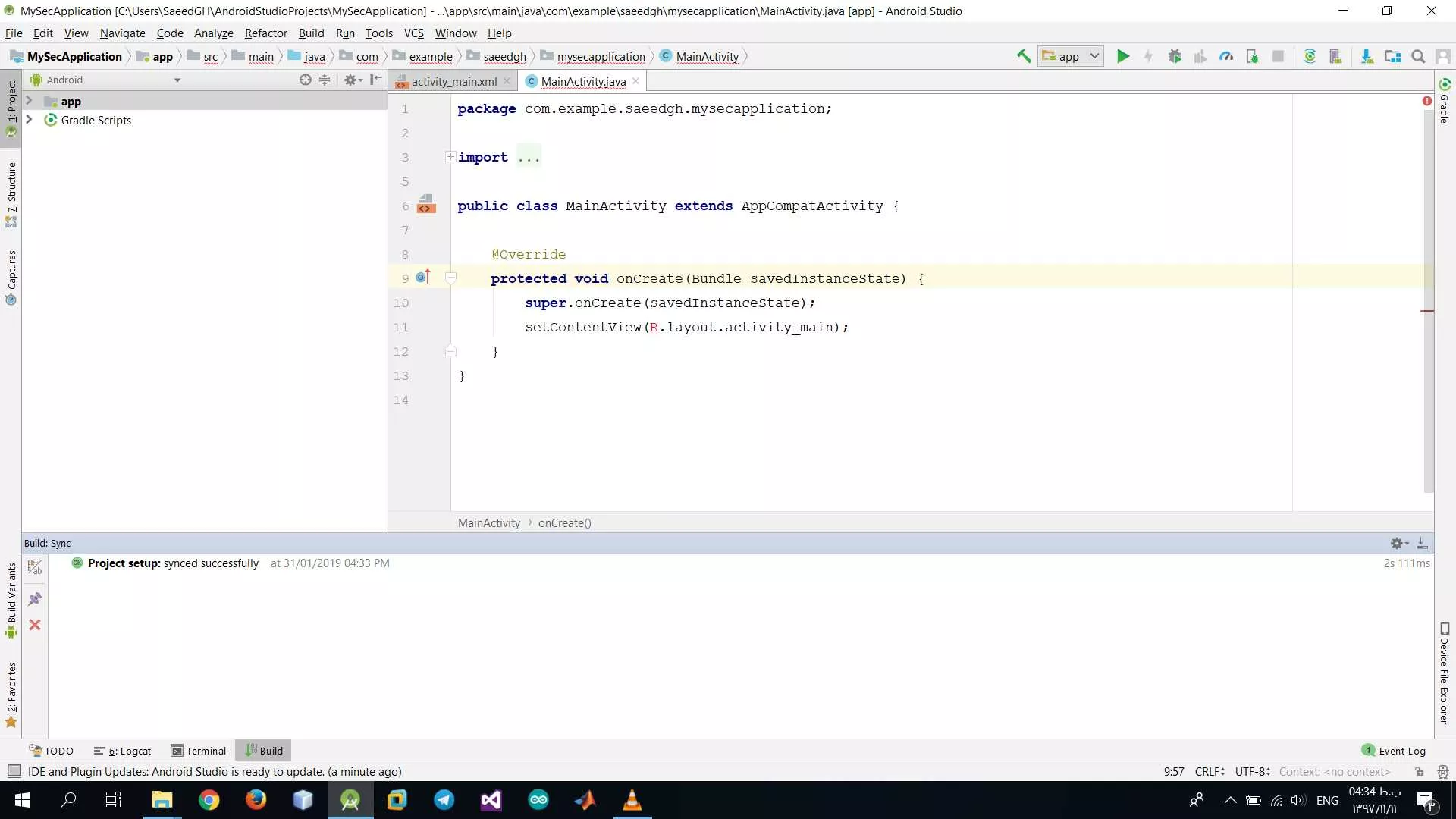Click the UTF-8 encoding selector
Screen dimensions: 1456x819
tap(1252, 771)
